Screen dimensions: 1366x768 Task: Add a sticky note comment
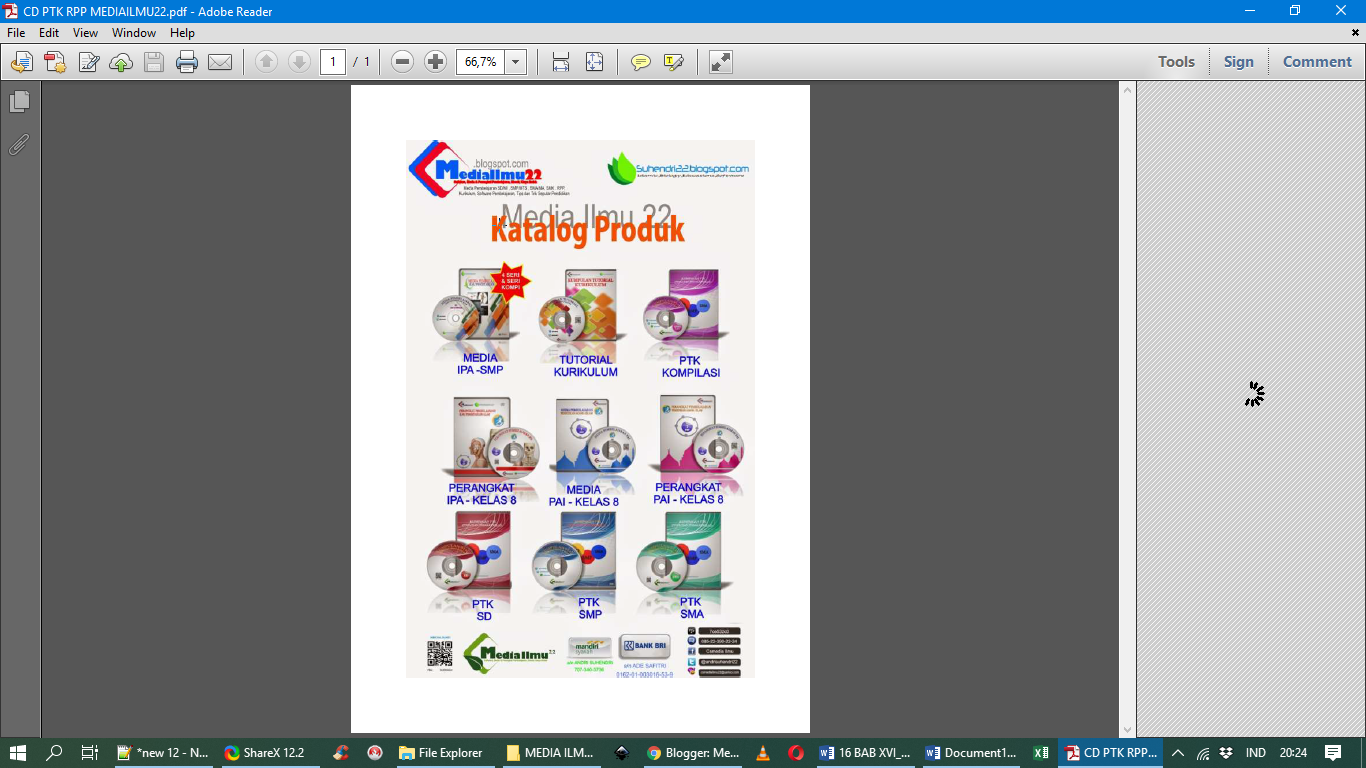641,62
